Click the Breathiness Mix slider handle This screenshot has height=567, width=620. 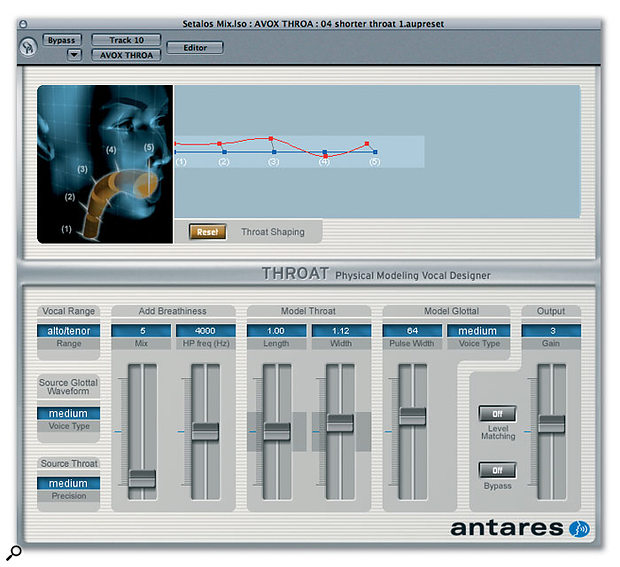(x=142, y=478)
